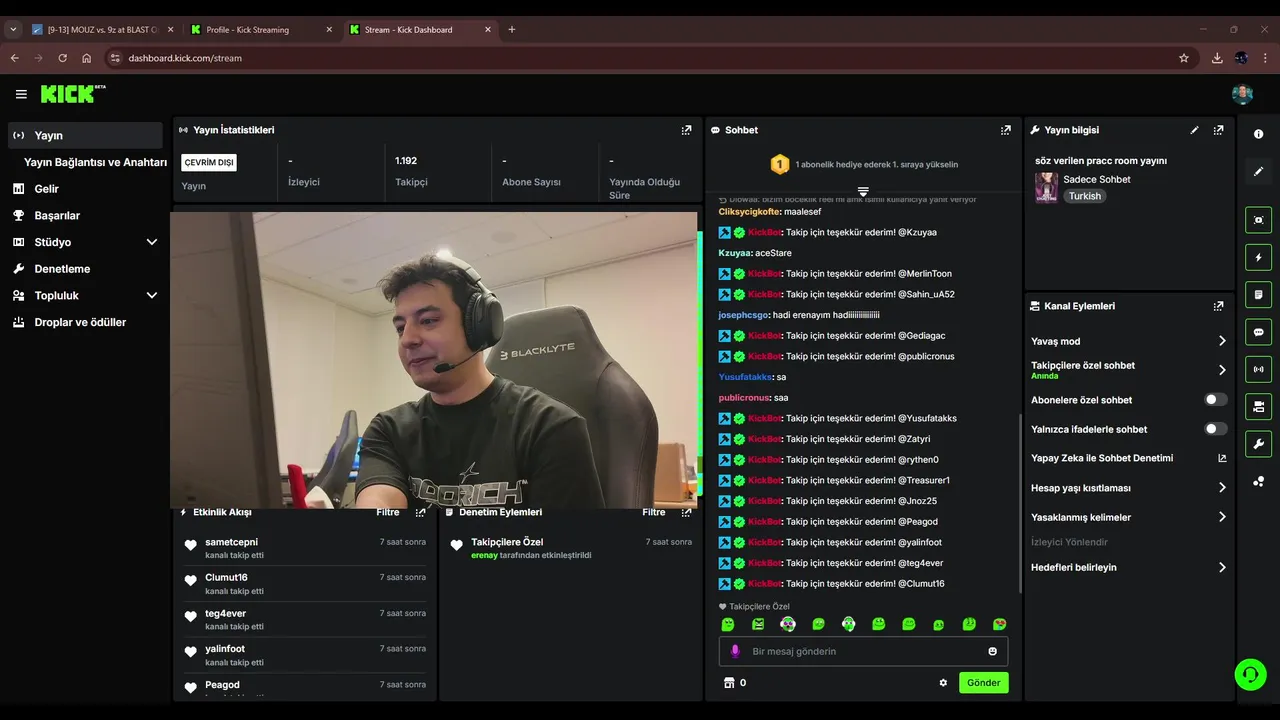The image size is (1280, 720).
Task: Toggle the chat bubble widget in the right rail
Action: pos(1258,332)
